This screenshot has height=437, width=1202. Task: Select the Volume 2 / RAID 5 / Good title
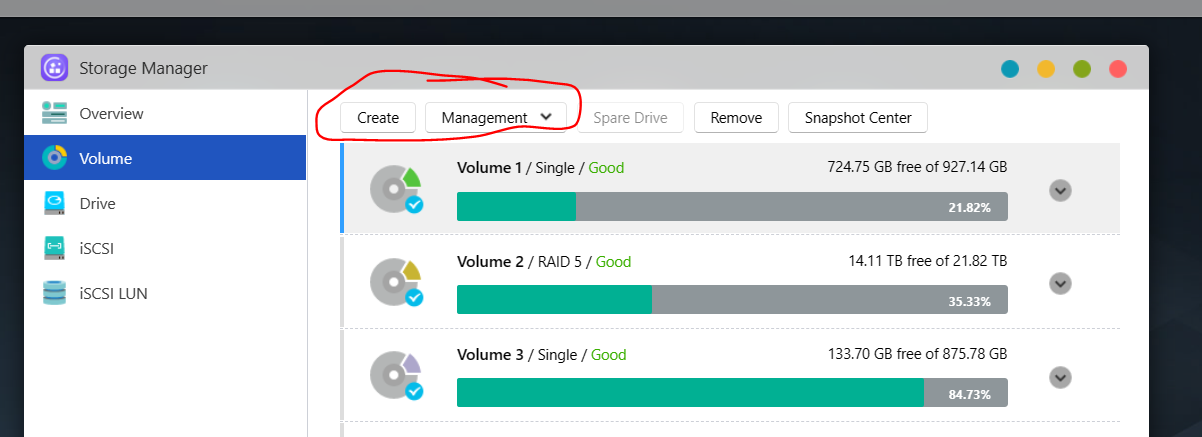544,261
